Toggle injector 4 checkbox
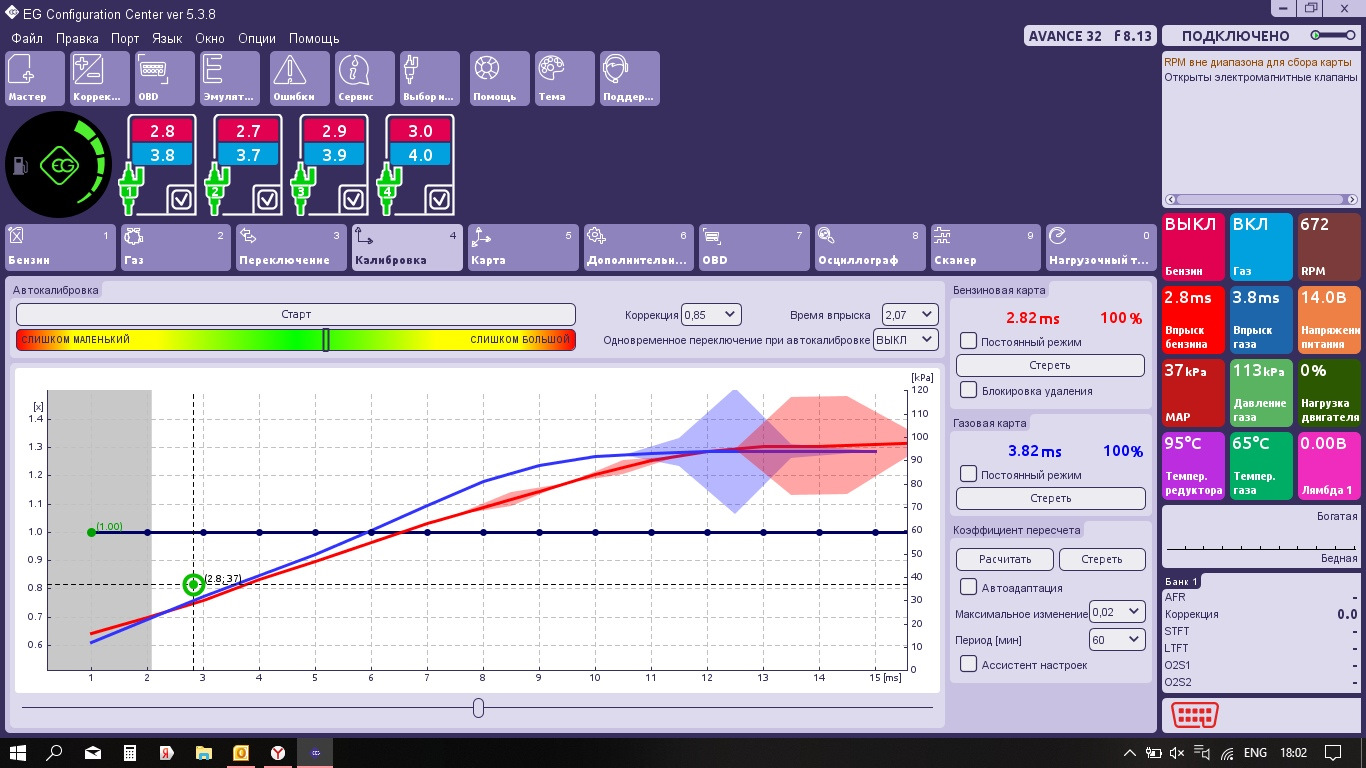This screenshot has width=1366, height=768. pos(440,199)
